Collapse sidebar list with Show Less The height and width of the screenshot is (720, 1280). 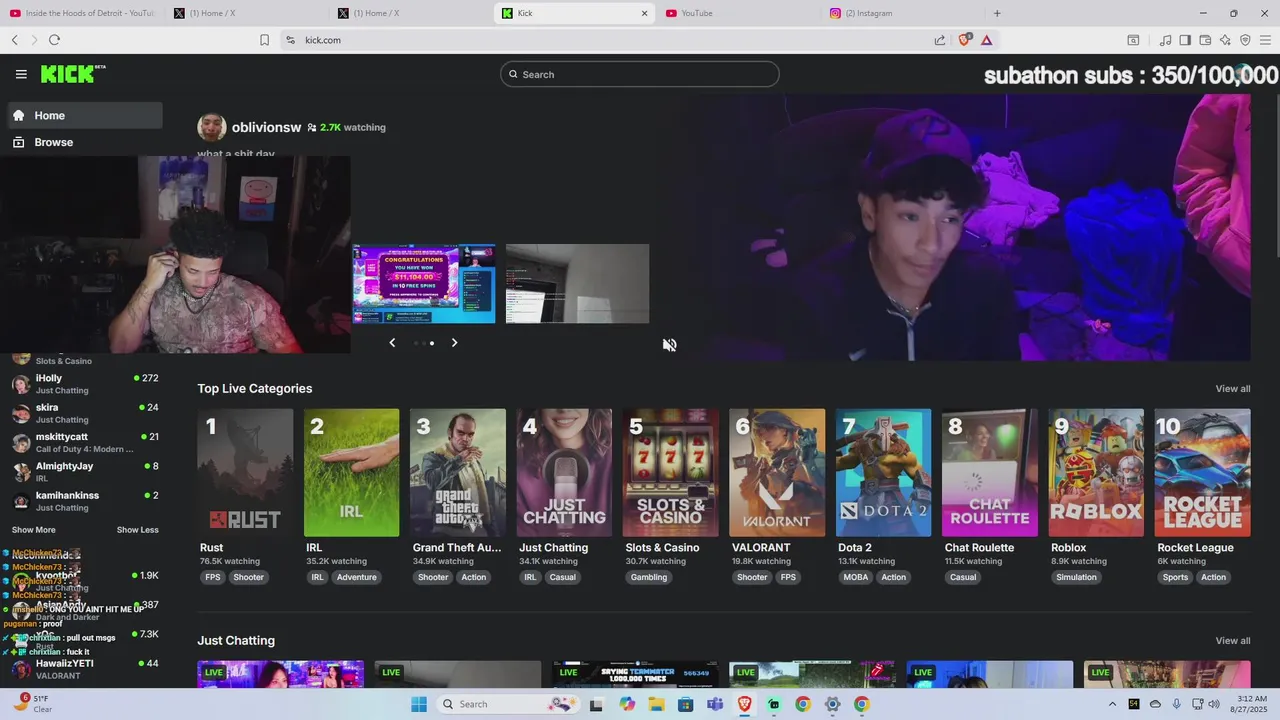138,530
